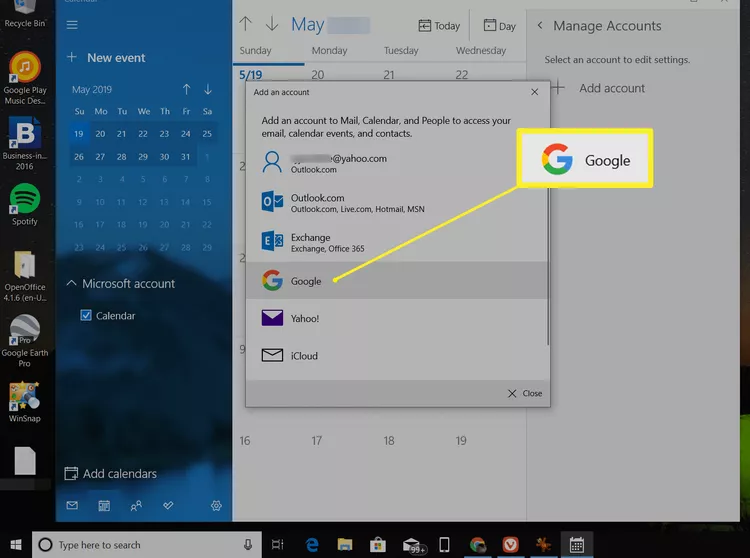Select May 25 in mini calendar
750x558 pixels.
tap(207, 134)
